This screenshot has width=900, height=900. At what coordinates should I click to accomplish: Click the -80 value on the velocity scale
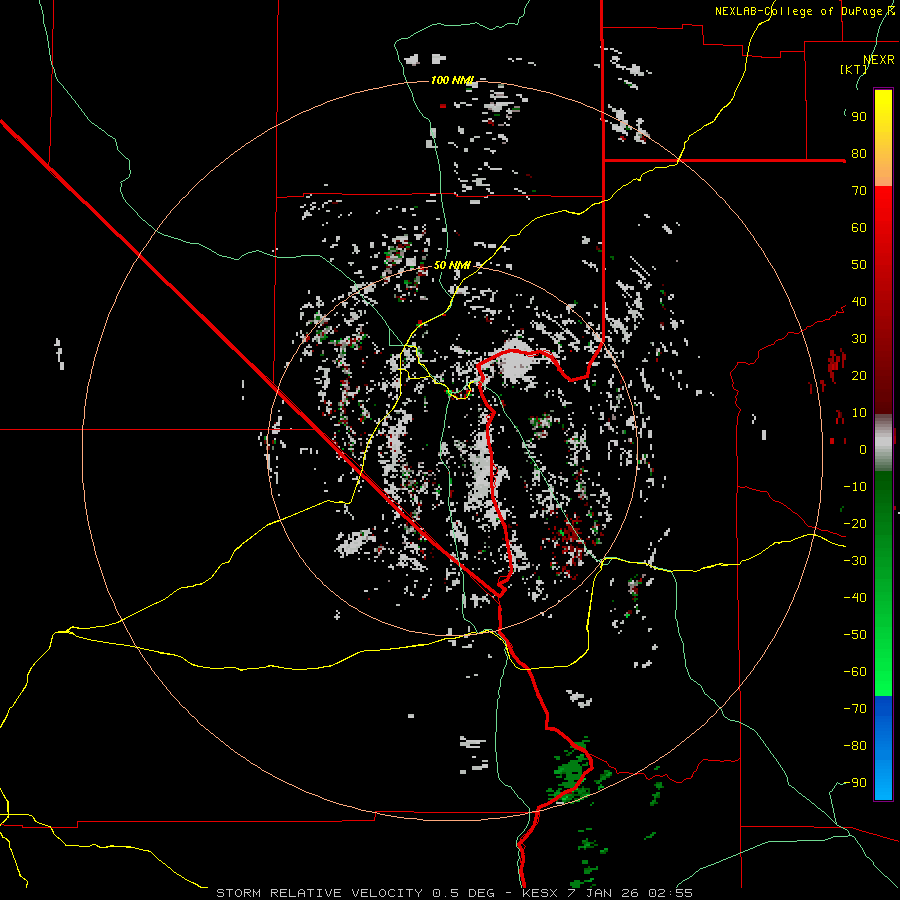click(x=855, y=746)
